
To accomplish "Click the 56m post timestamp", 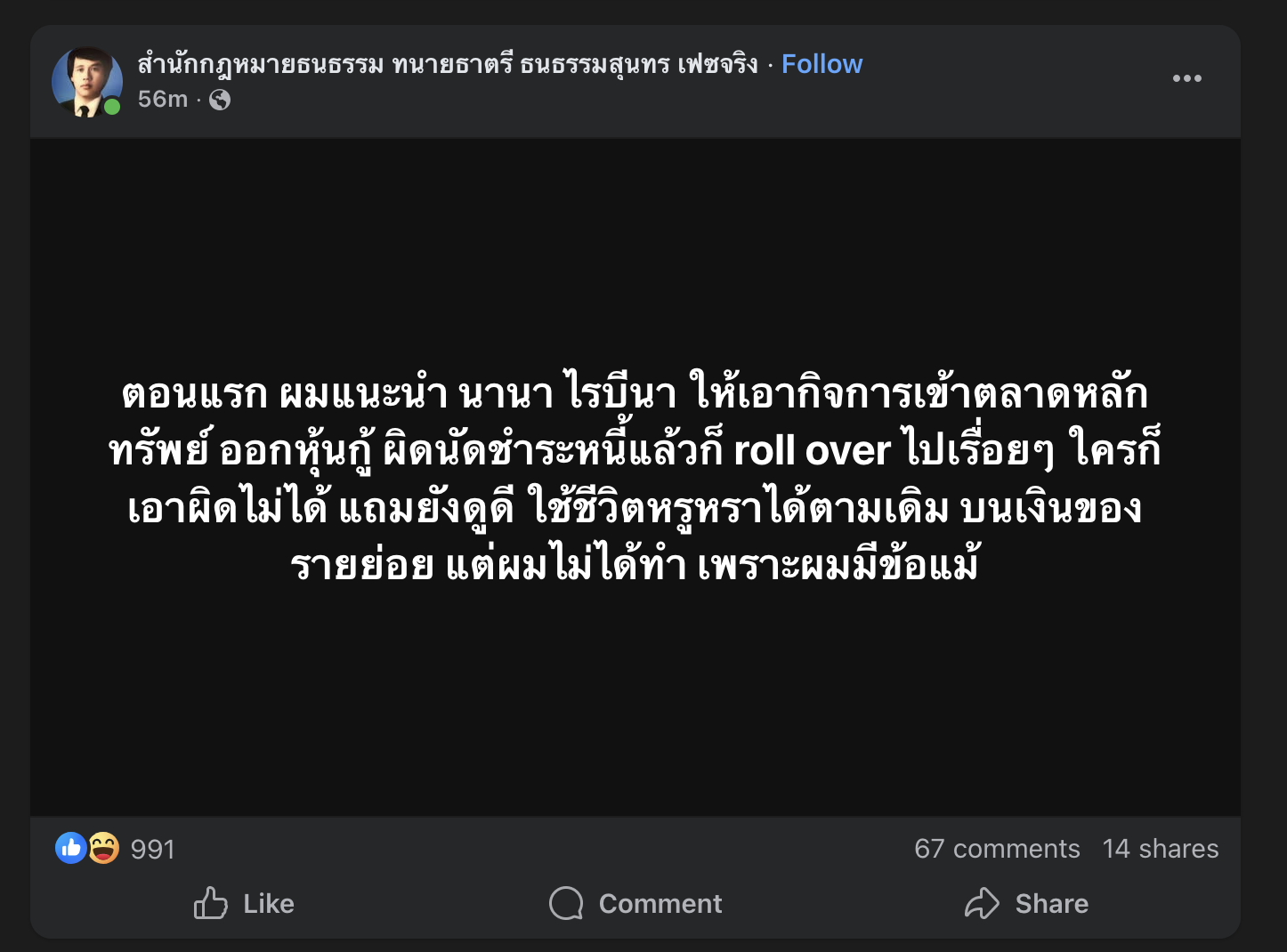I will click(162, 100).
